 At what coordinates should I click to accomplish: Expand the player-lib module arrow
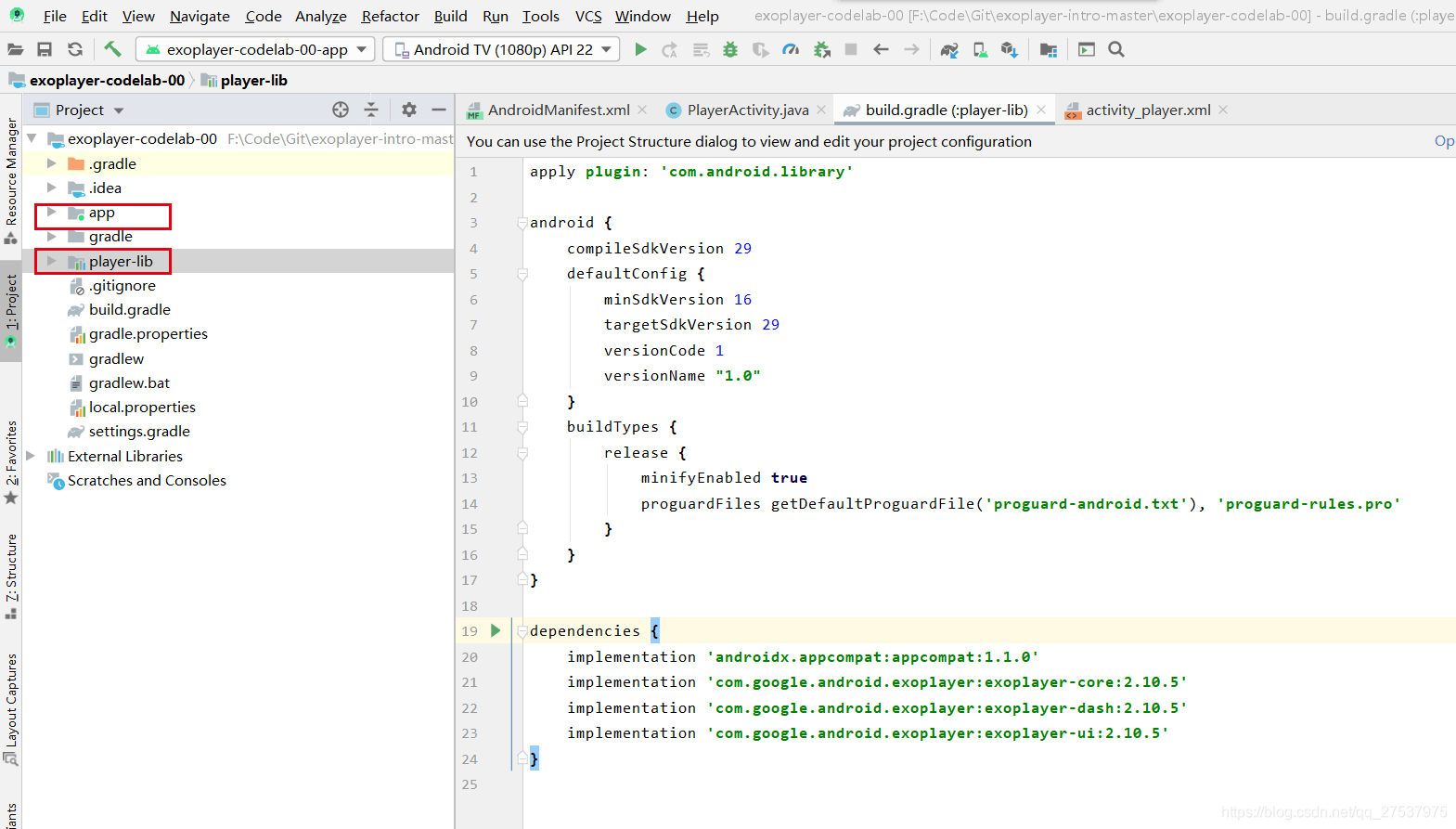click(52, 261)
